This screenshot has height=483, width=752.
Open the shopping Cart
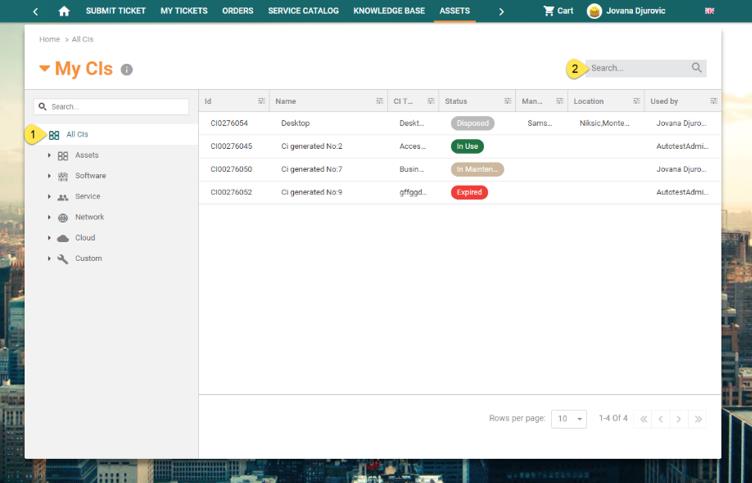coord(558,11)
